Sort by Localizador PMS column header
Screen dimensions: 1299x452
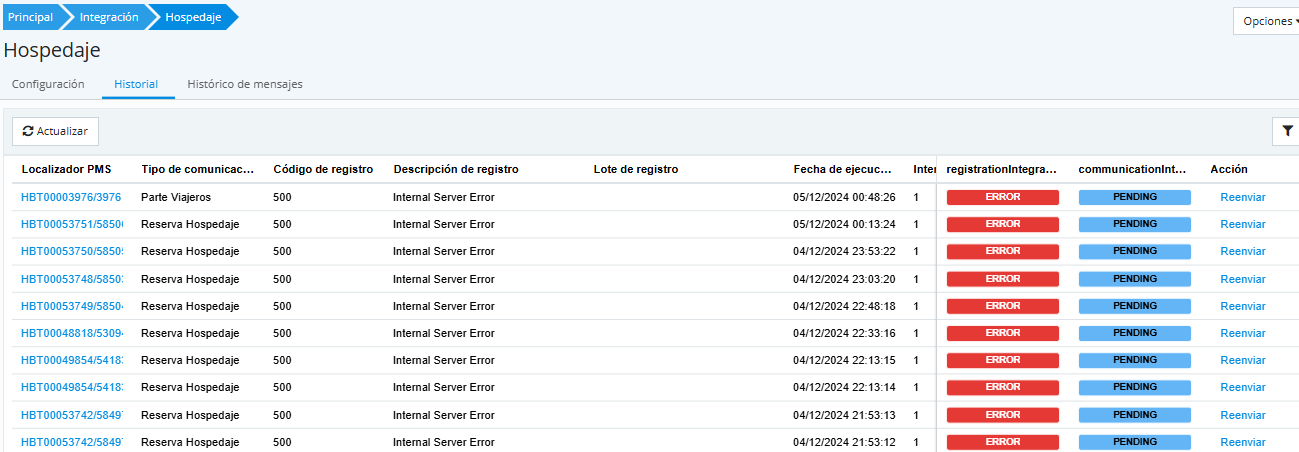point(67,169)
